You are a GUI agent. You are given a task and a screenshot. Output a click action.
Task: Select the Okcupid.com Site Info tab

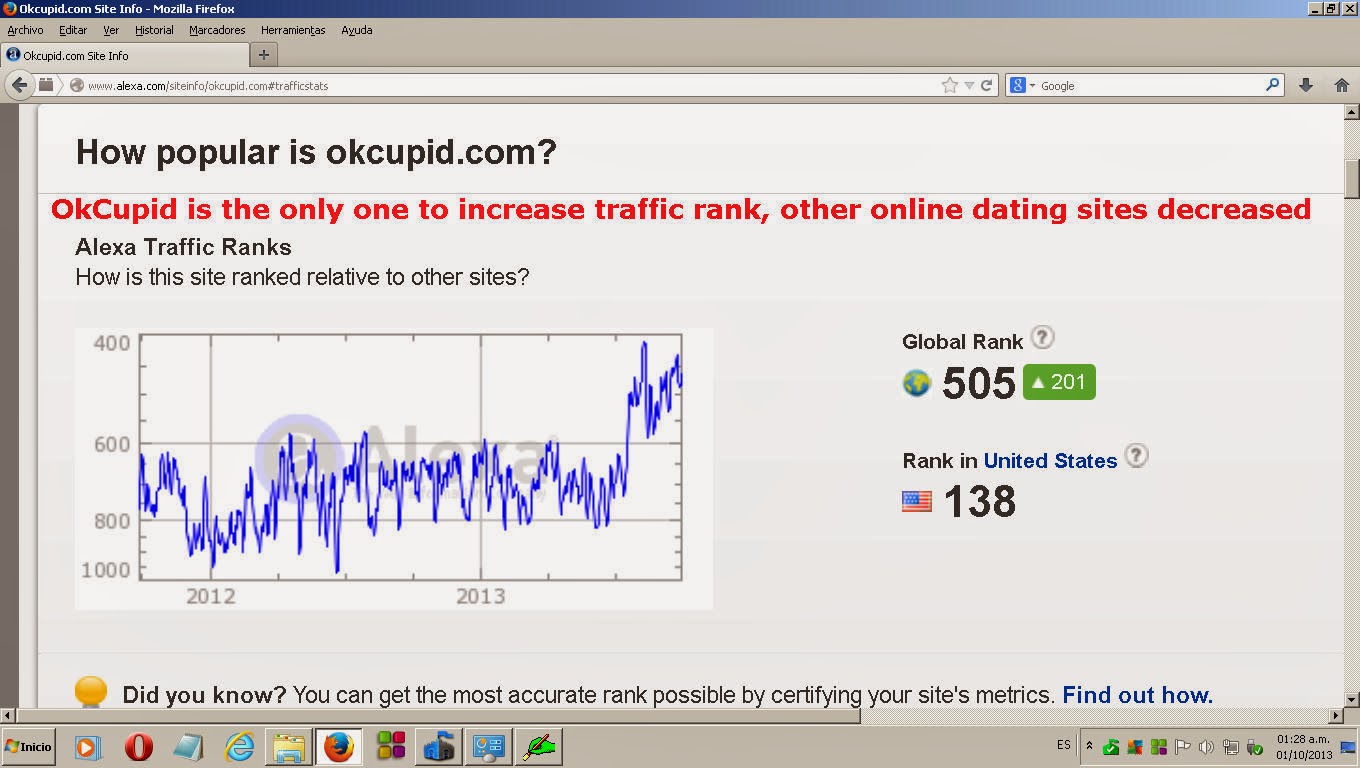[x=124, y=55]
